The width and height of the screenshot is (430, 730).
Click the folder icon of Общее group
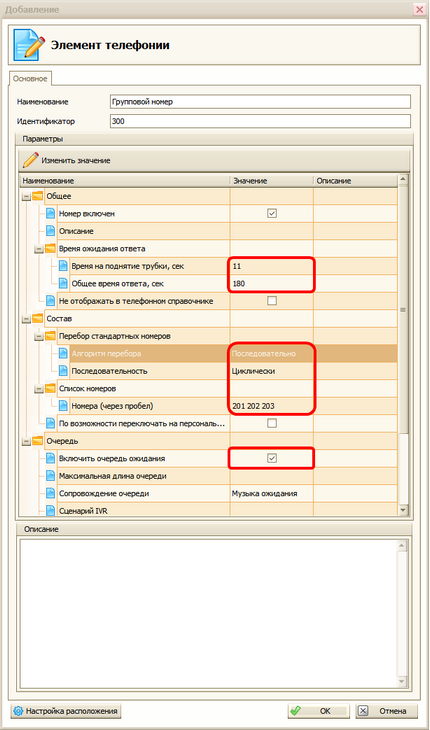tap(37, 196)
